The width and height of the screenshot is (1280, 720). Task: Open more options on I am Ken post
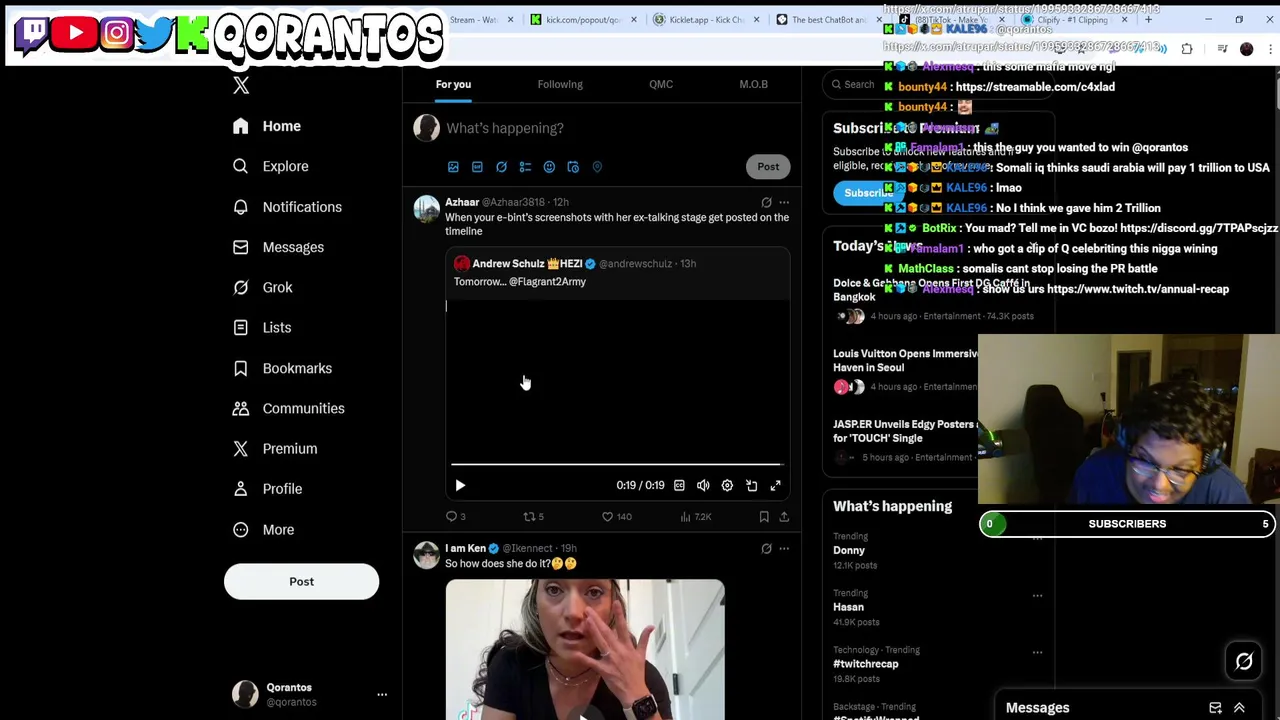(x=784, y=549)
